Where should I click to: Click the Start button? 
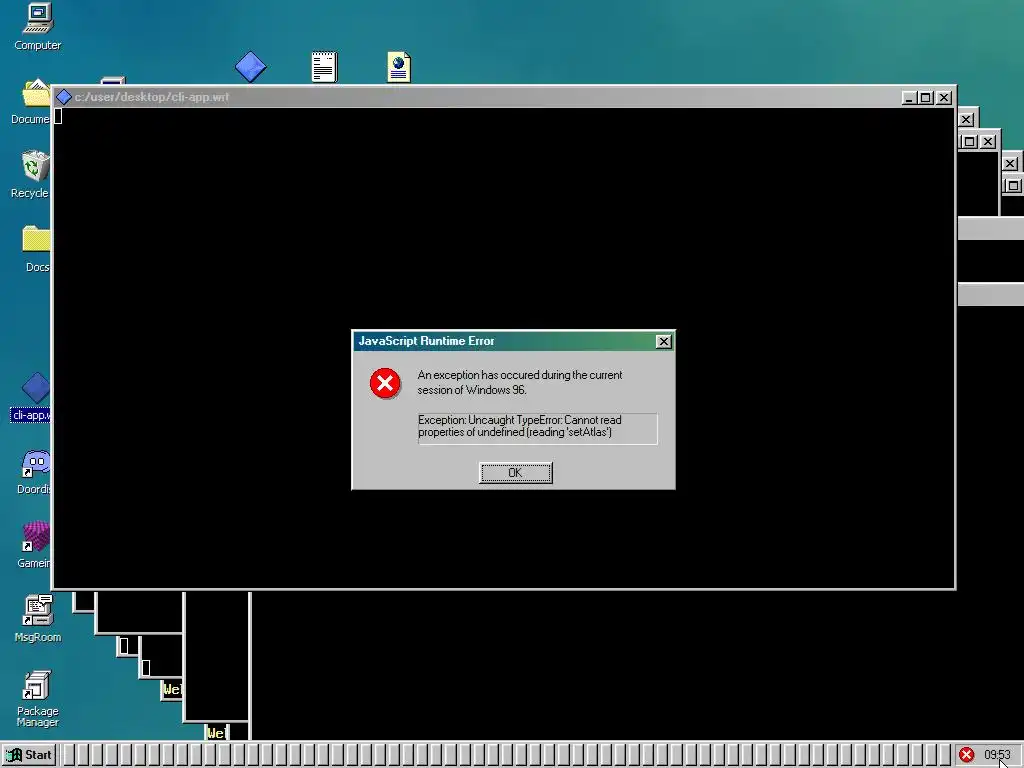(29, 755)
